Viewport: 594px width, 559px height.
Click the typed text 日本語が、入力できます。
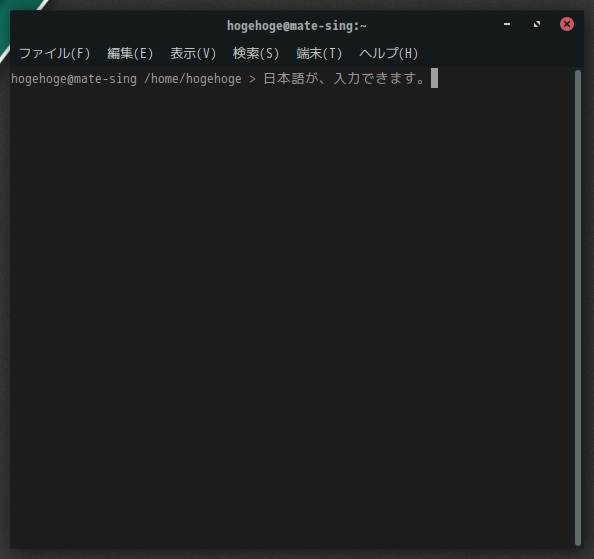[345, 79]
